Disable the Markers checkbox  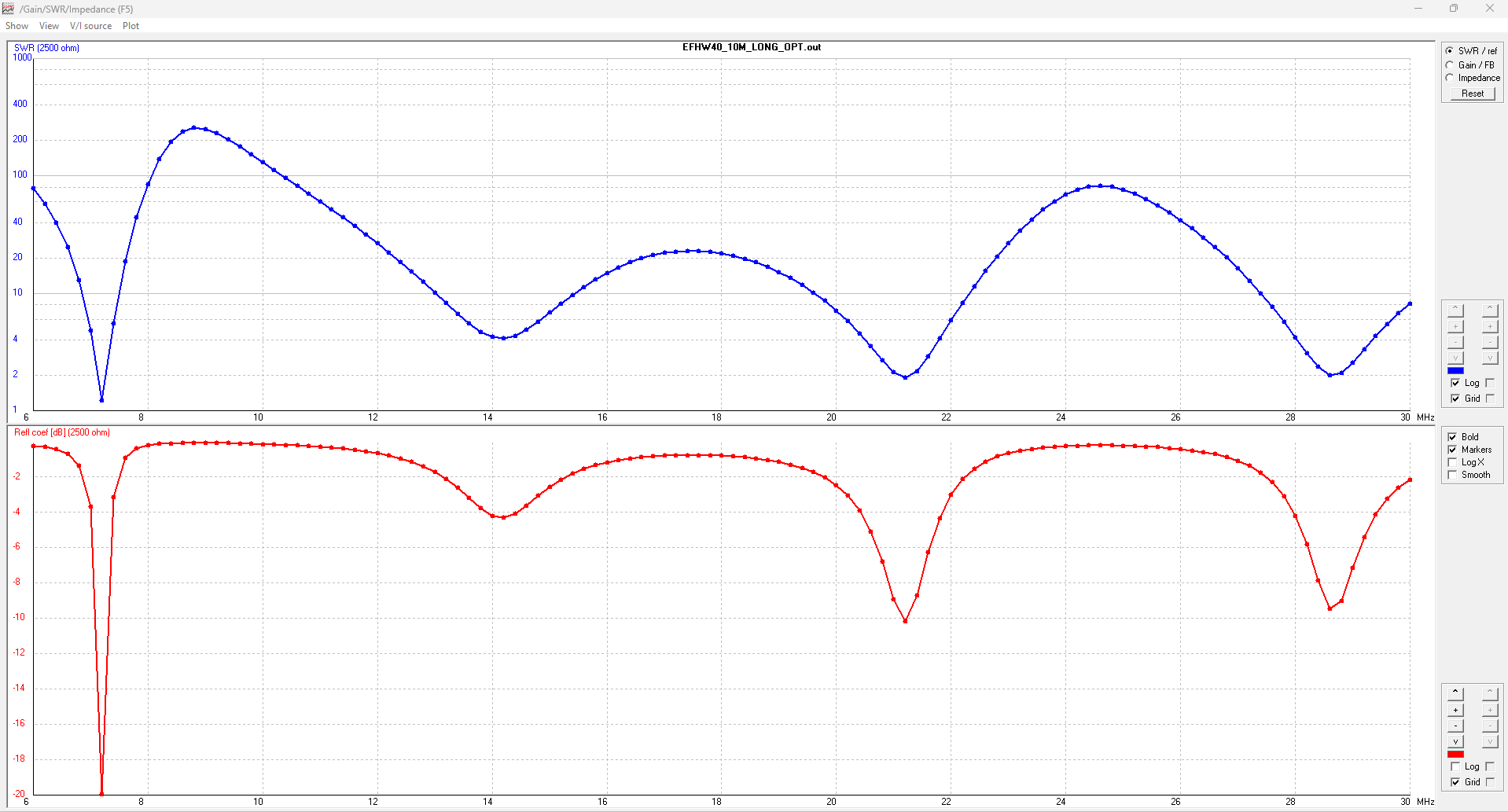tap(1452, 450)
